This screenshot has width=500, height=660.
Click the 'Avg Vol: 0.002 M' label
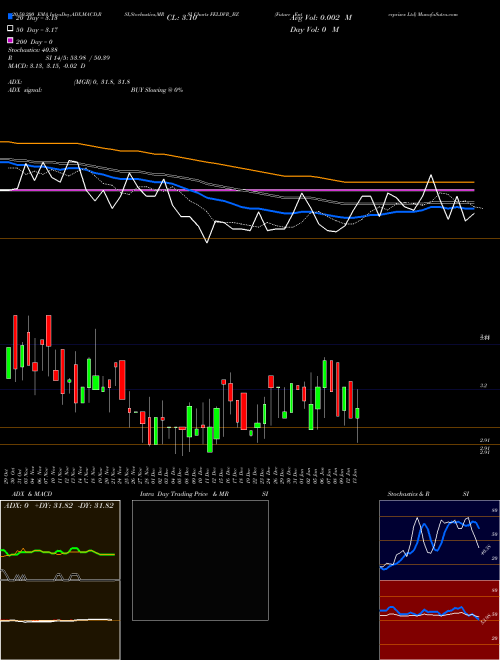(x=321, y=18)
